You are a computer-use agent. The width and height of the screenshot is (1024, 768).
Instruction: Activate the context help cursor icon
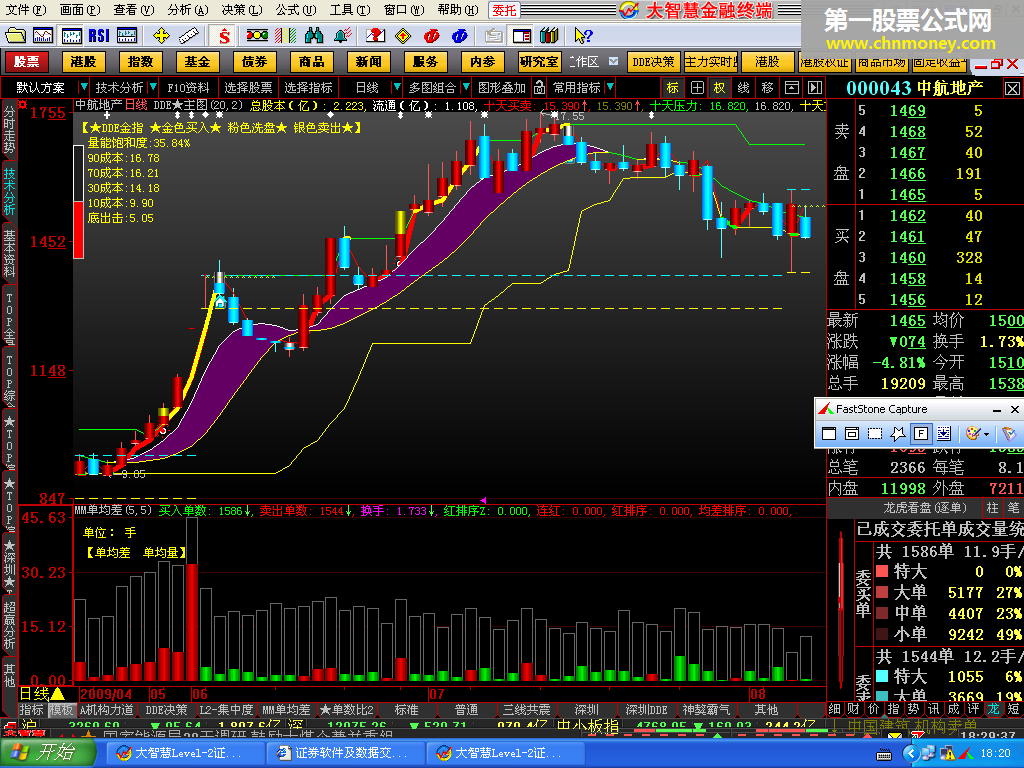pyautogui.click(x=583, y=35)
